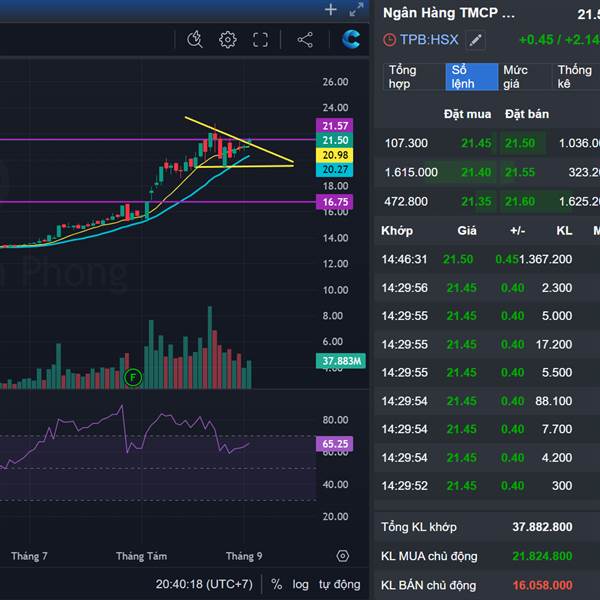
Task: Select ask price 21.60 in order book
Action: pyautogui.click(x=520, y=201)
